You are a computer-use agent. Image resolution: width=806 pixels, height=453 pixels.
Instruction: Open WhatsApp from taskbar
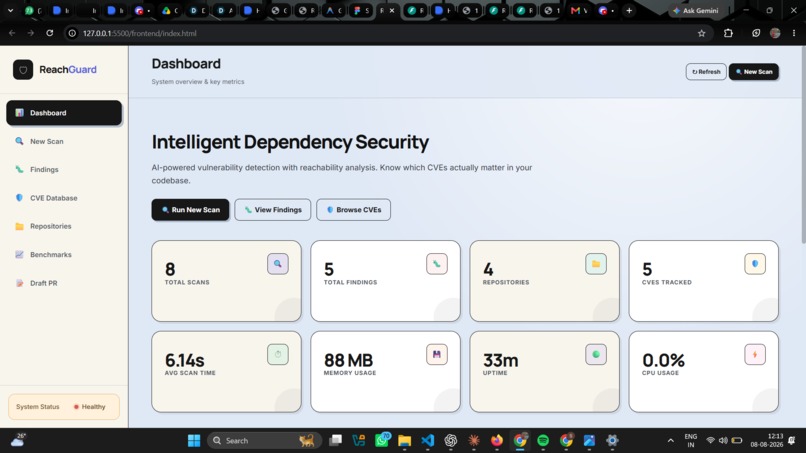[382, 440]
